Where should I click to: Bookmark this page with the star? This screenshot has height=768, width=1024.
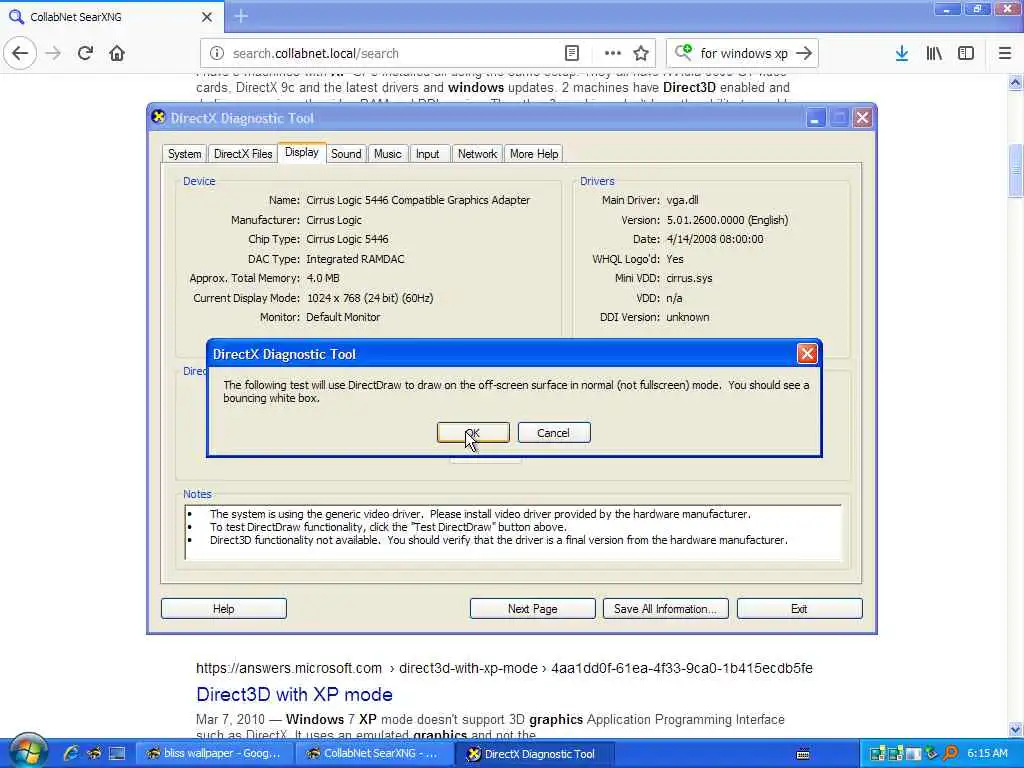point(641,53)
